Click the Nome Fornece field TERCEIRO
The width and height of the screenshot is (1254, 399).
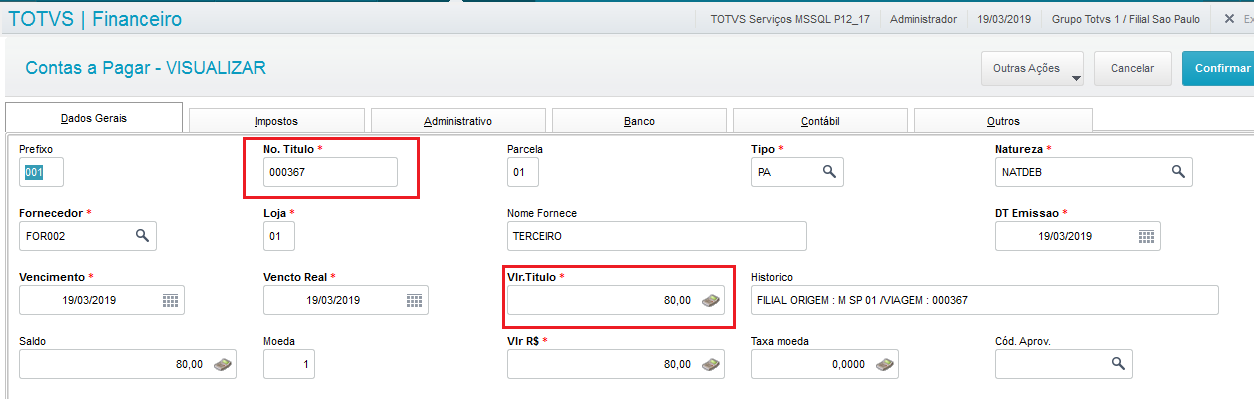coord(656,236)
